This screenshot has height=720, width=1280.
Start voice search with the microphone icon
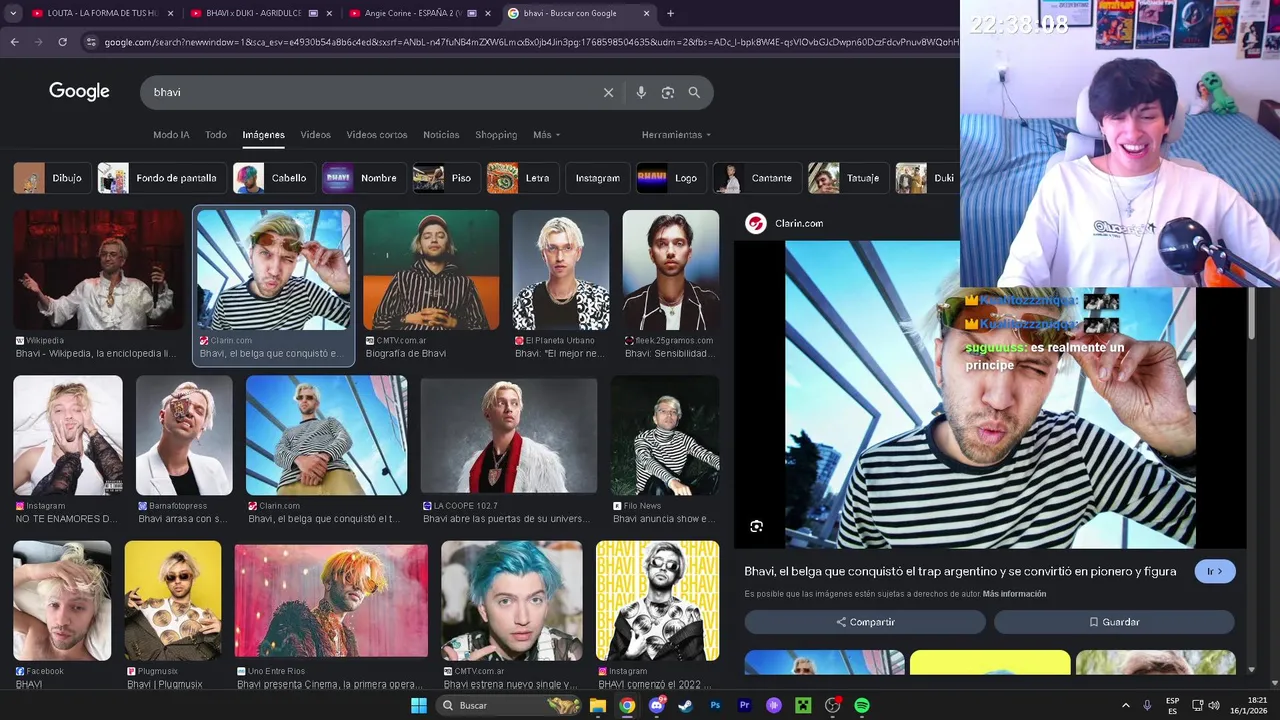[x=641, y=92]
